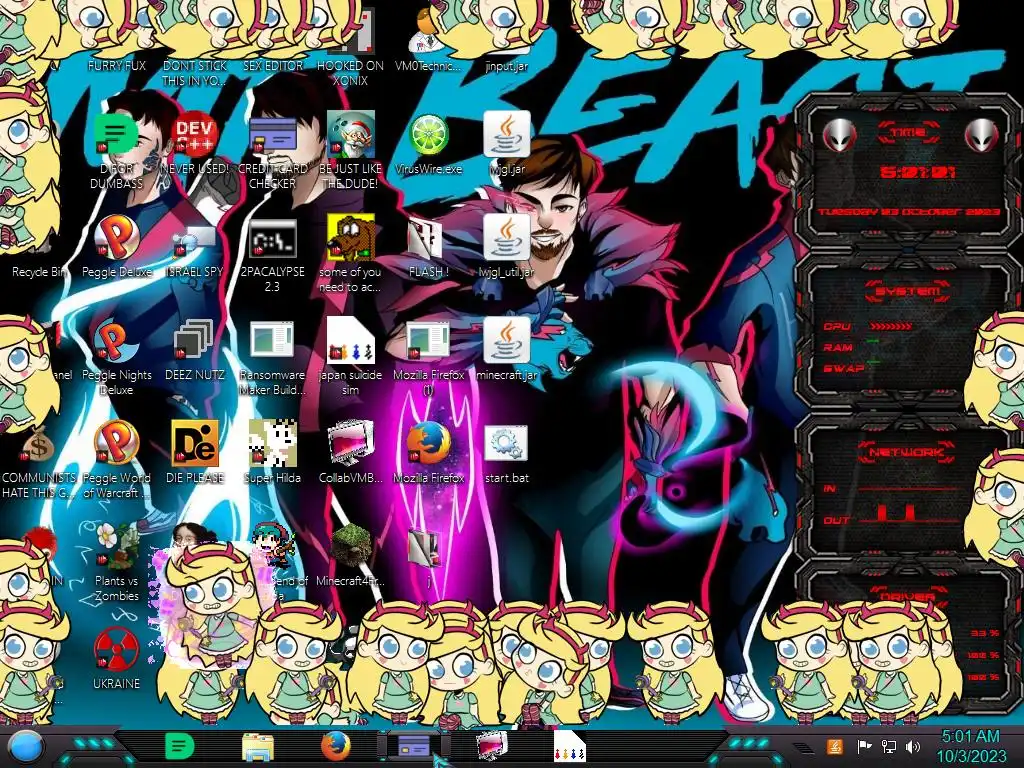Screen dimensions: 1024x768
Task: Open the lwjgl.jar Java file
Action: [x=507, y=135]
